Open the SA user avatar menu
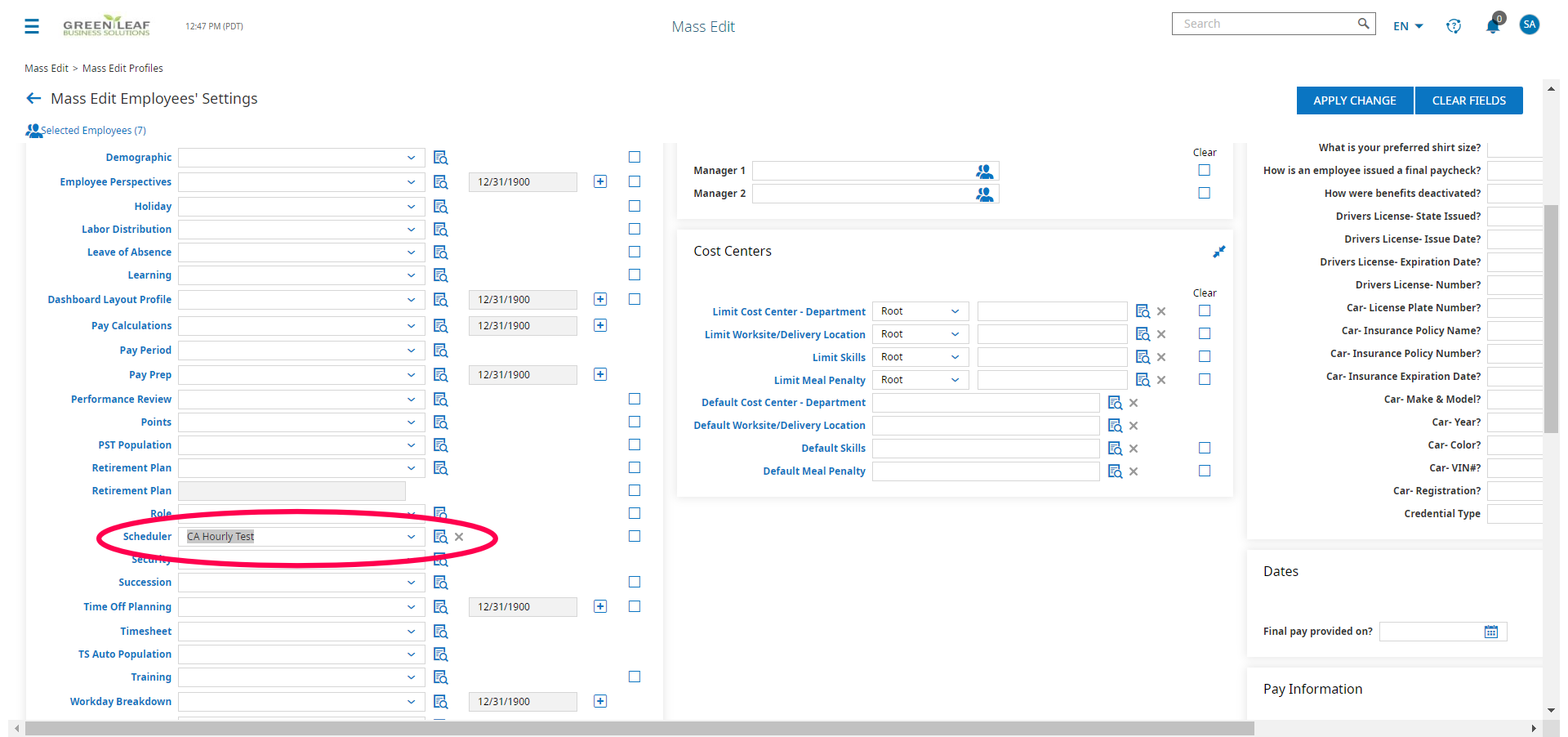This screenshot has width=1568, height=737. 1530,25
